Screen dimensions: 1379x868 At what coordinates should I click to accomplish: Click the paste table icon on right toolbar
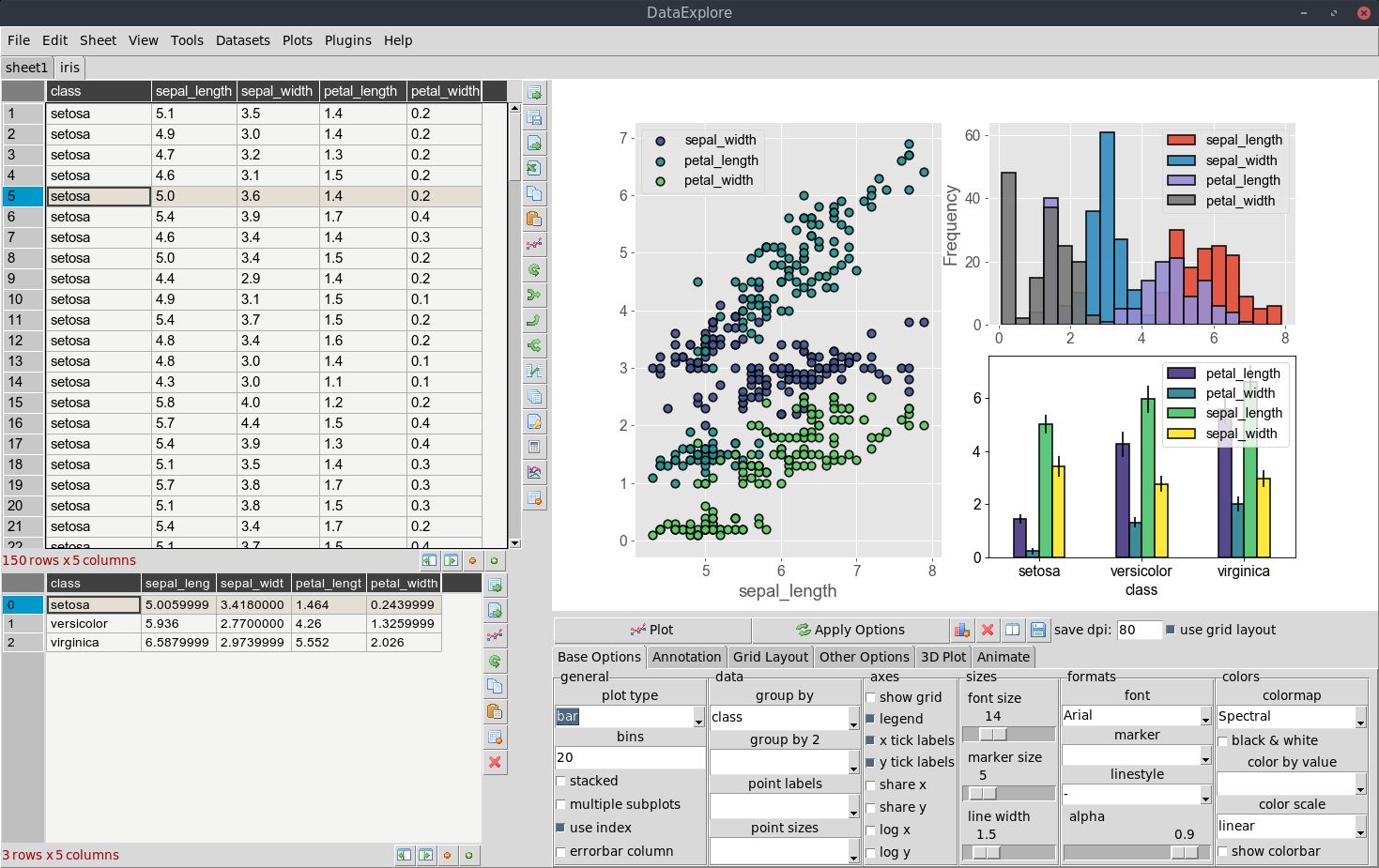[534, 219]
